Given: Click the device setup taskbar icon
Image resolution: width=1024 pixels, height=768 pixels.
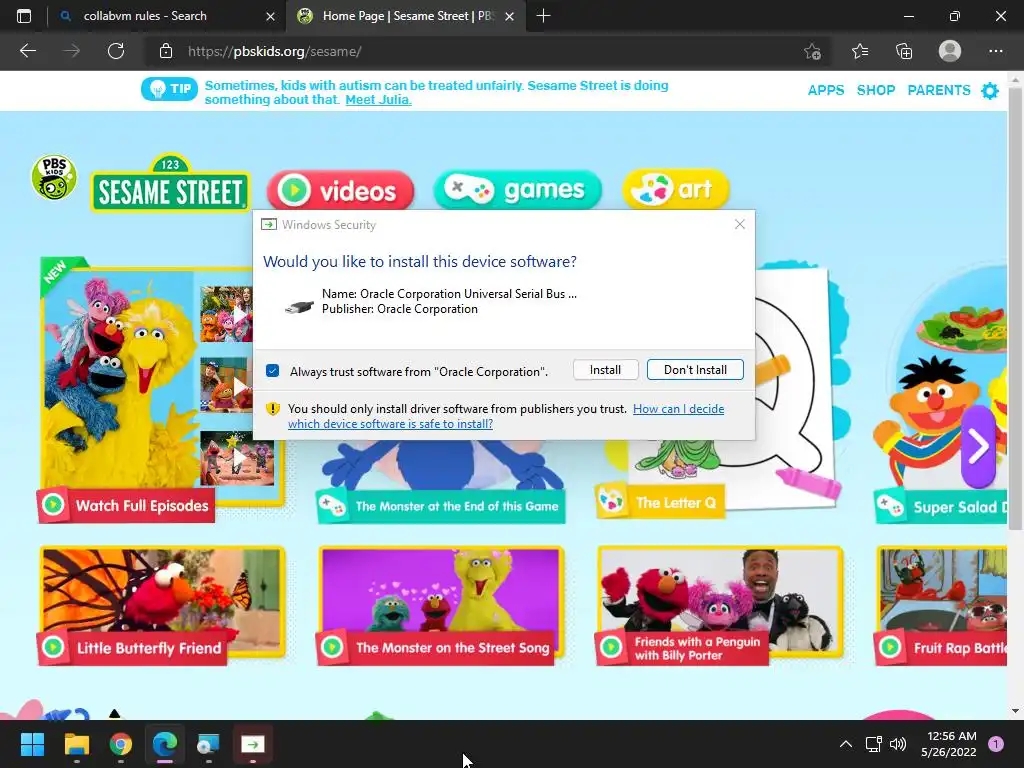Looking at the screenshot, I should pyautogui.click(x=208, y=744).
